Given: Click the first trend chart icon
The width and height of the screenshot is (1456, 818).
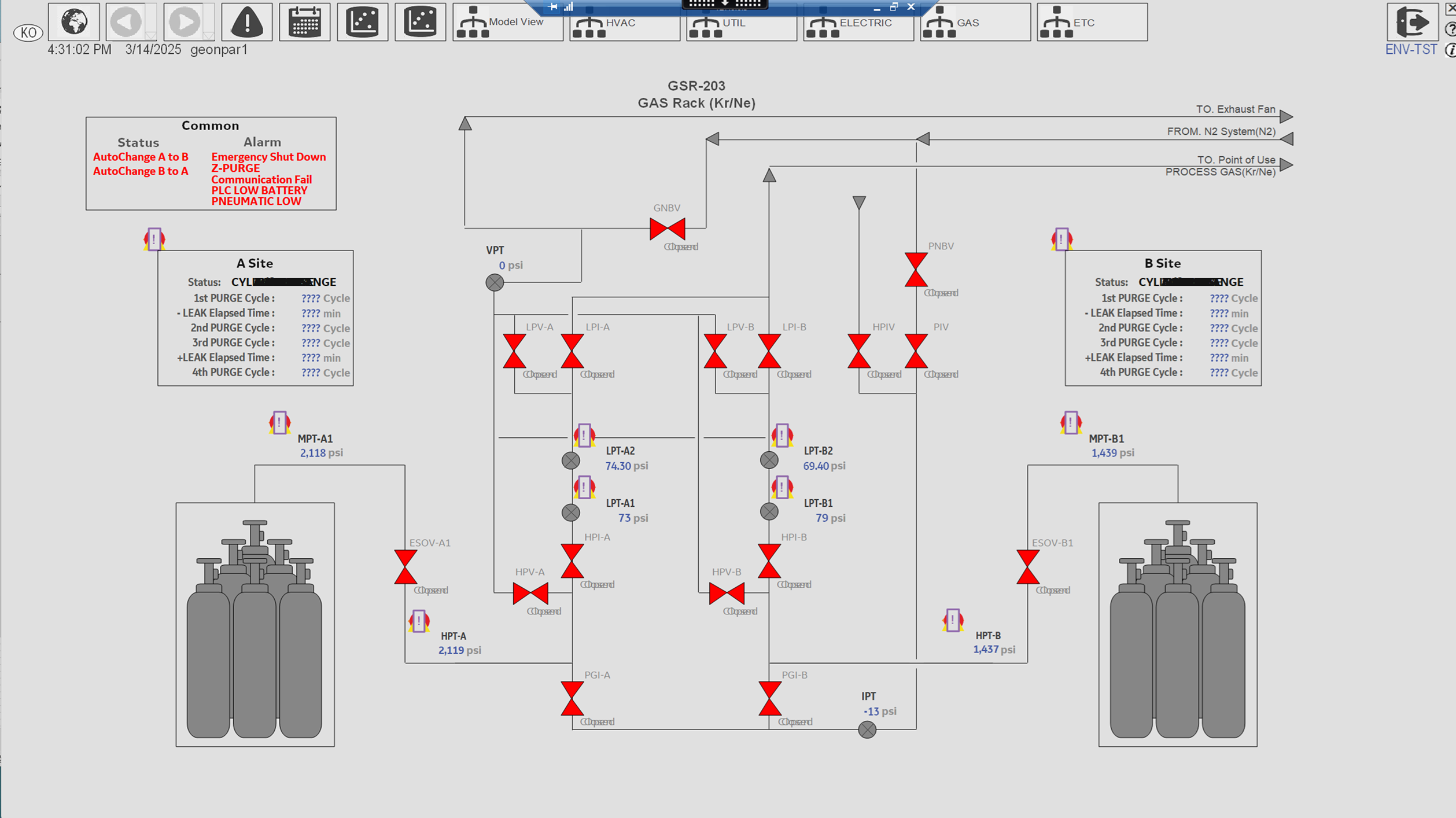Looking at the screenshot, I should pyautogui.click(x=363, y=22).
